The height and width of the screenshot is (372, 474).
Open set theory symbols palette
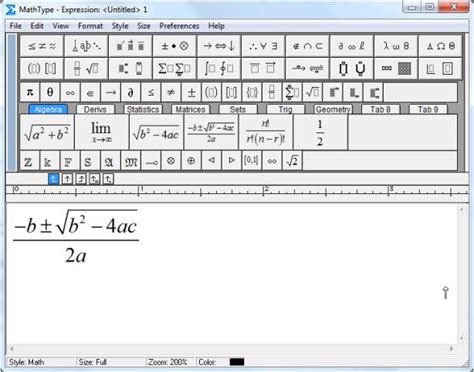307,46
